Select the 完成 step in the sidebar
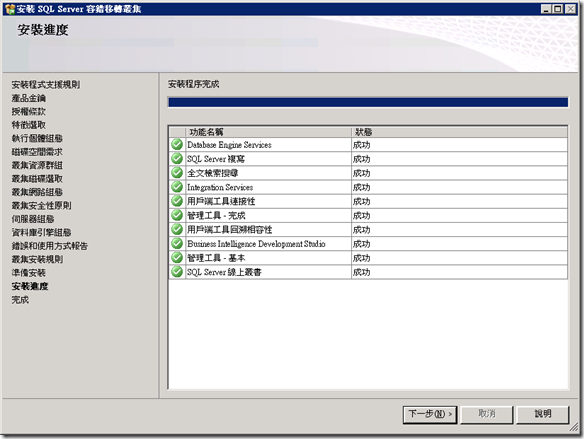 coord(20,300)
